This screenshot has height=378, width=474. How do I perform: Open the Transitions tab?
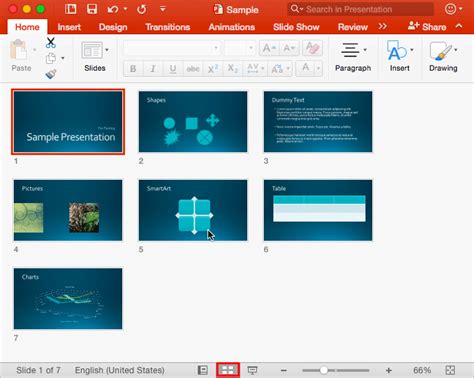click(x=168, y=27)
